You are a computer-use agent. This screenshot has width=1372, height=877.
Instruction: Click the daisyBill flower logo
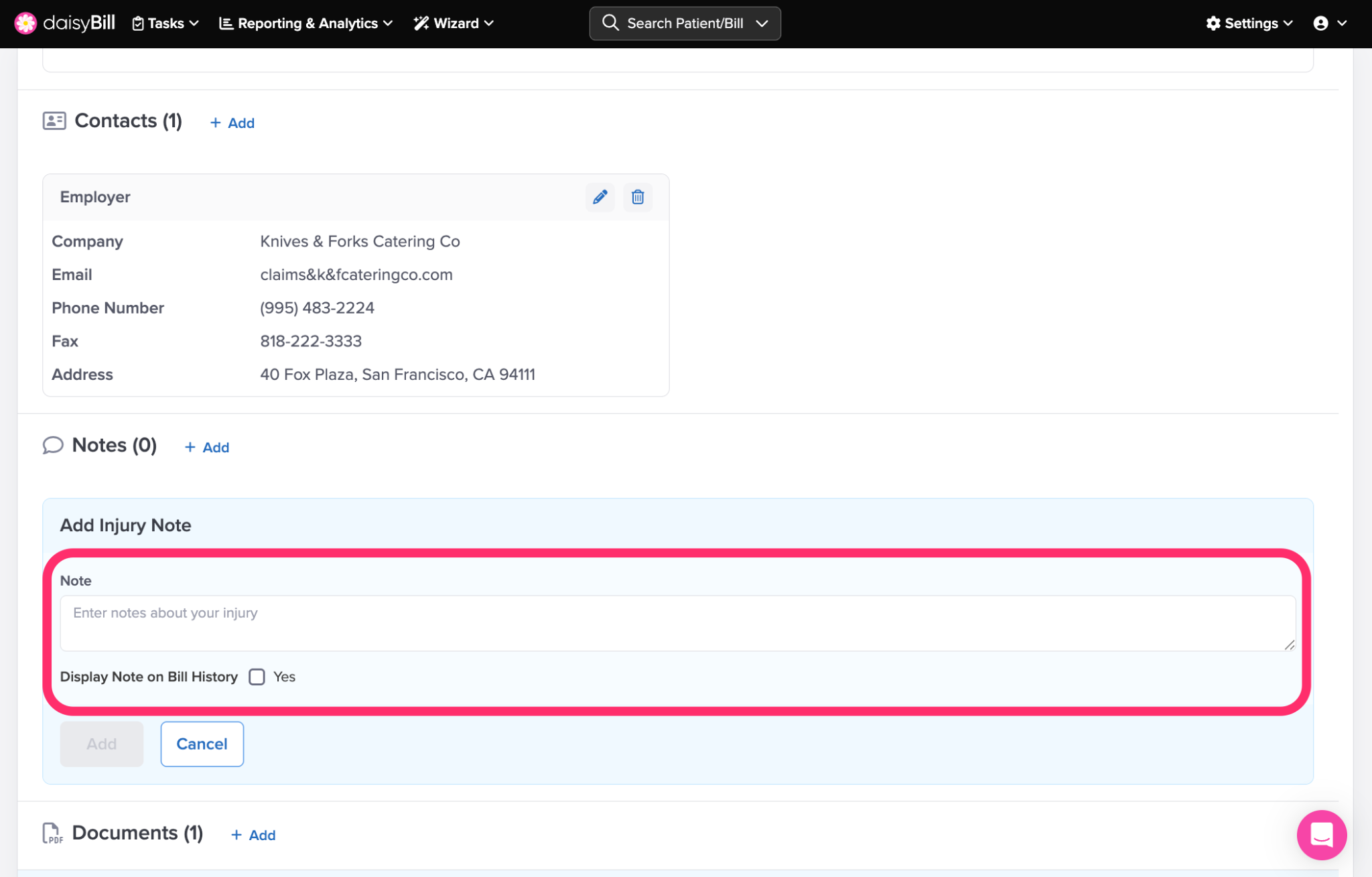[x=25, y=23]
